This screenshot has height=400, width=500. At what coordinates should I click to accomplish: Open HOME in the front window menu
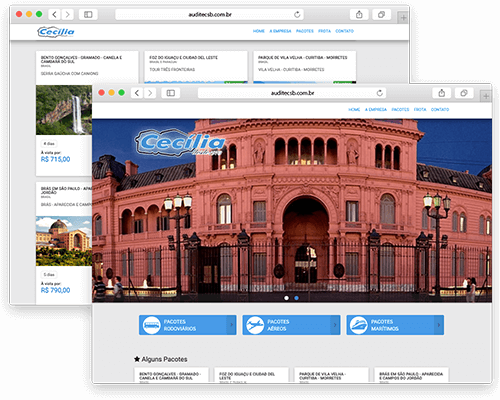tap(354, 109)
